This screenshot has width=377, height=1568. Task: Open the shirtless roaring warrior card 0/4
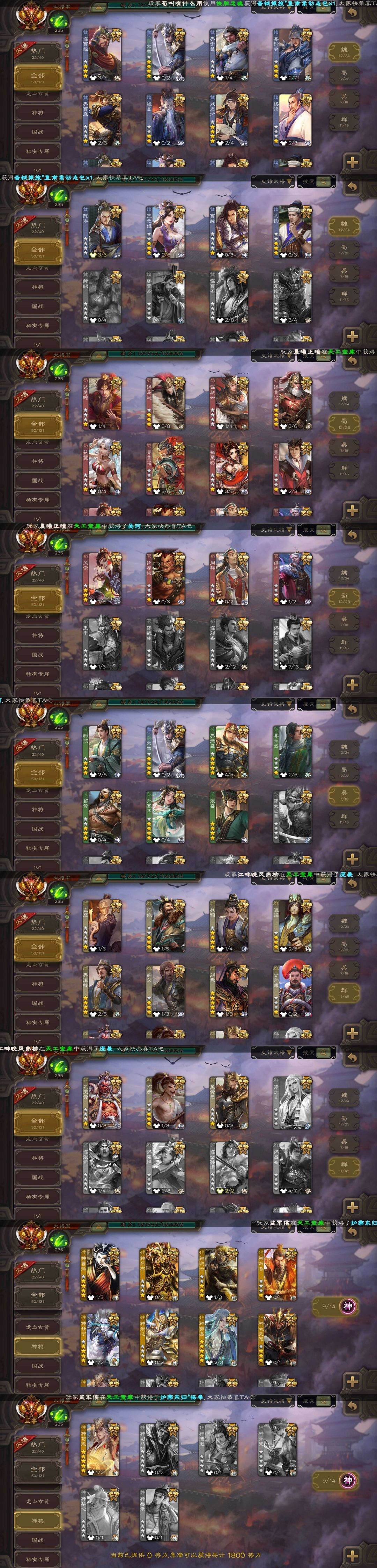tap(102, 816)
